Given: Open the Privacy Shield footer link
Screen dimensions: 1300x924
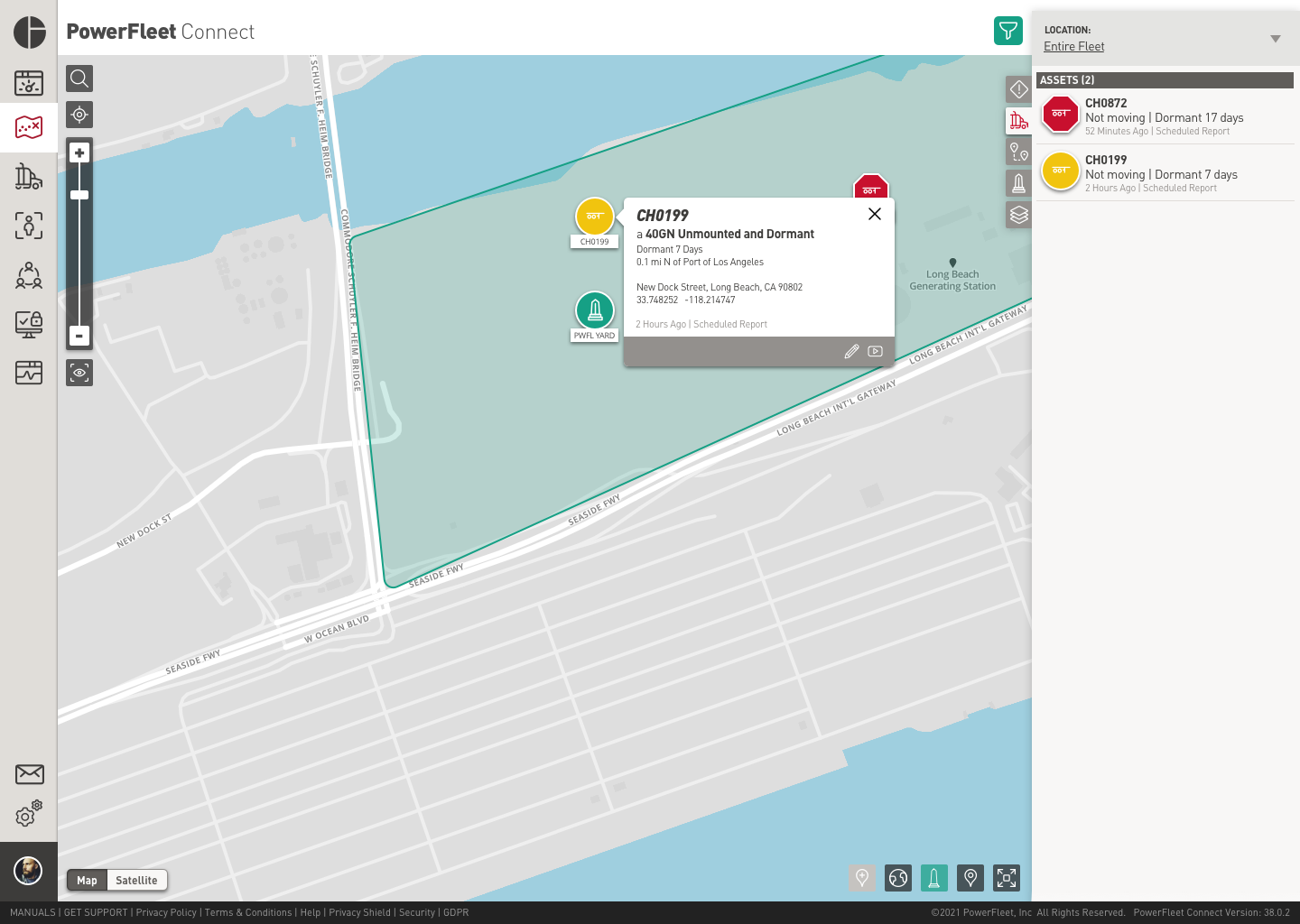Looking at the screenshot, I should (359, 913).
